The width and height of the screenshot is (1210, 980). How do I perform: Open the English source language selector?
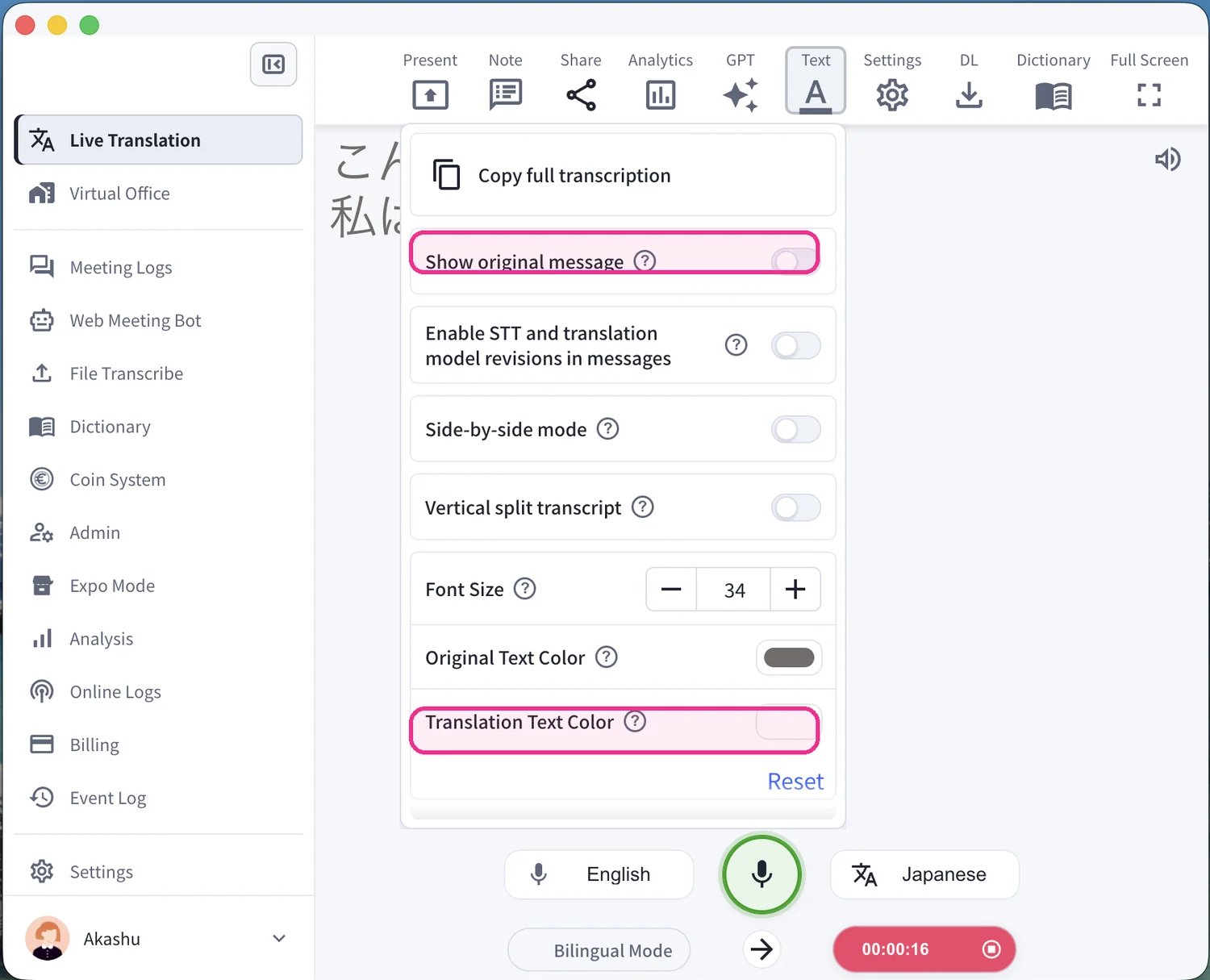(599, 874)
